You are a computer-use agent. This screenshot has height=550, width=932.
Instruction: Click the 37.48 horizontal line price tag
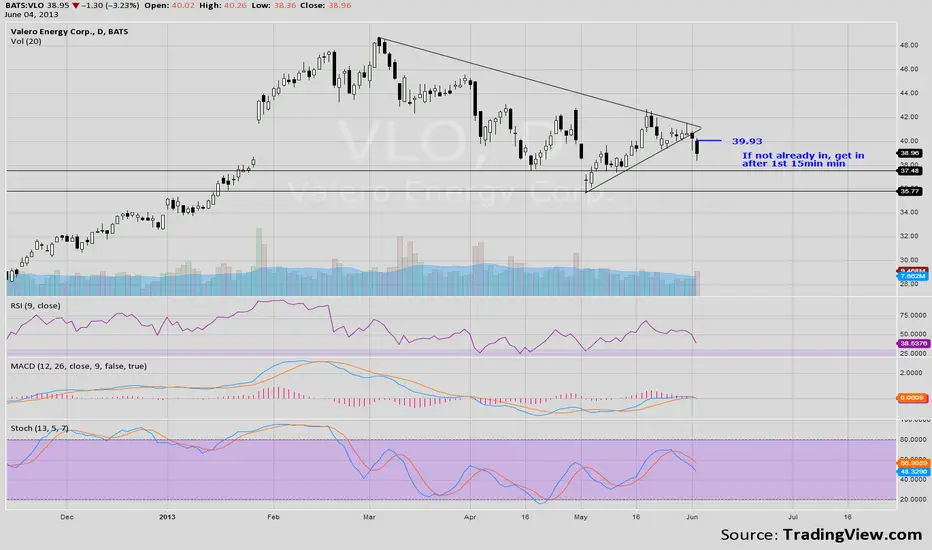pos(909,171)
